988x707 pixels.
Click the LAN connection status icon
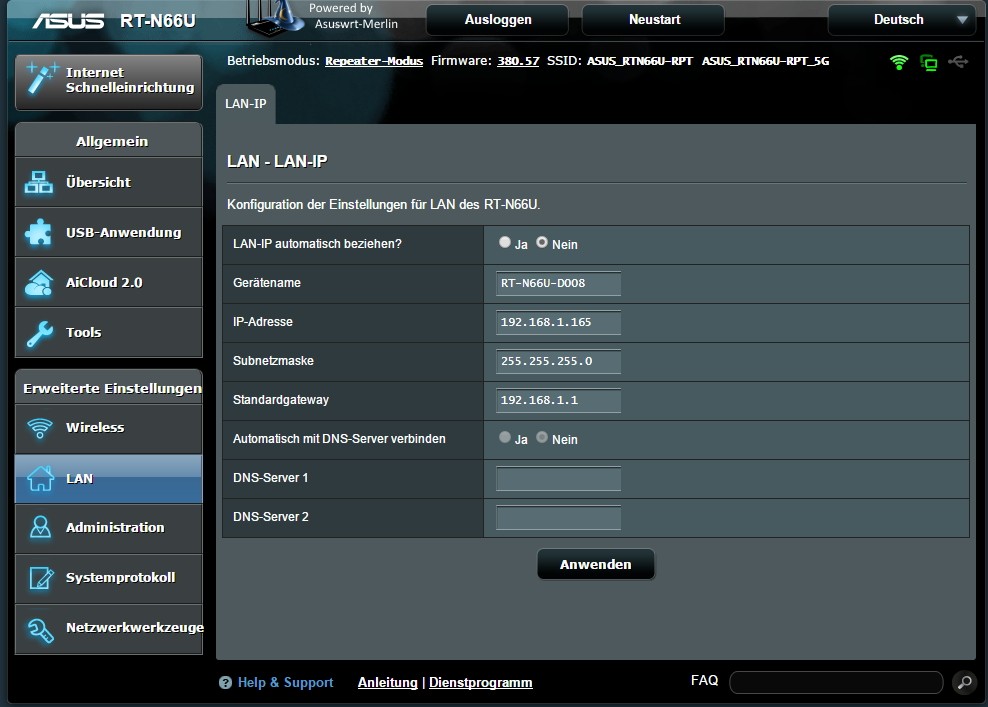pyautogui.click(x=929, y=63)
